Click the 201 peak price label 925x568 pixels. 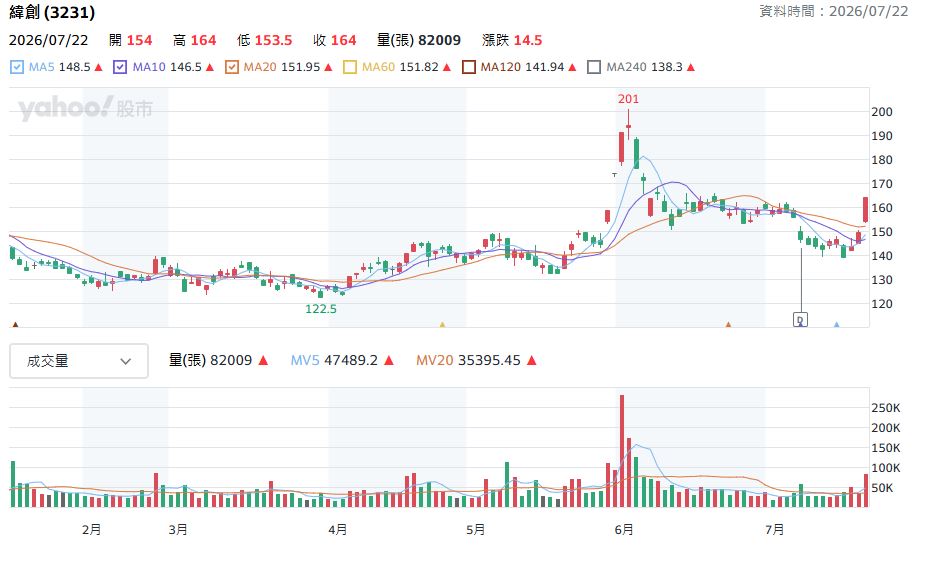[x=628, y=99]
